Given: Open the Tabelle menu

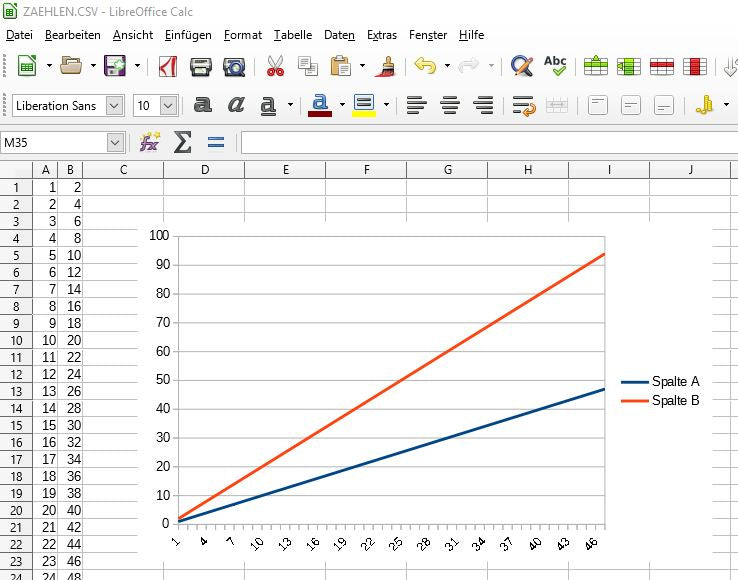Looking at the screenshot, I should pos(293,35).
